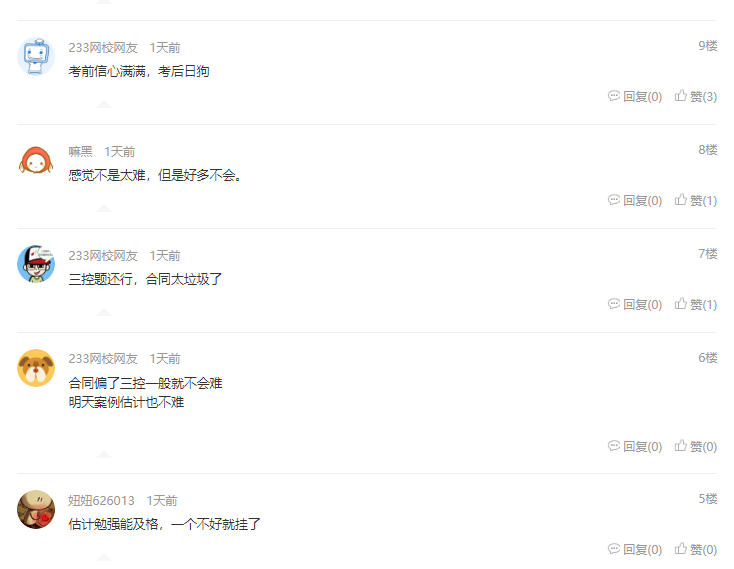Open the avatar of 妞妞626013

pos(36,510)
